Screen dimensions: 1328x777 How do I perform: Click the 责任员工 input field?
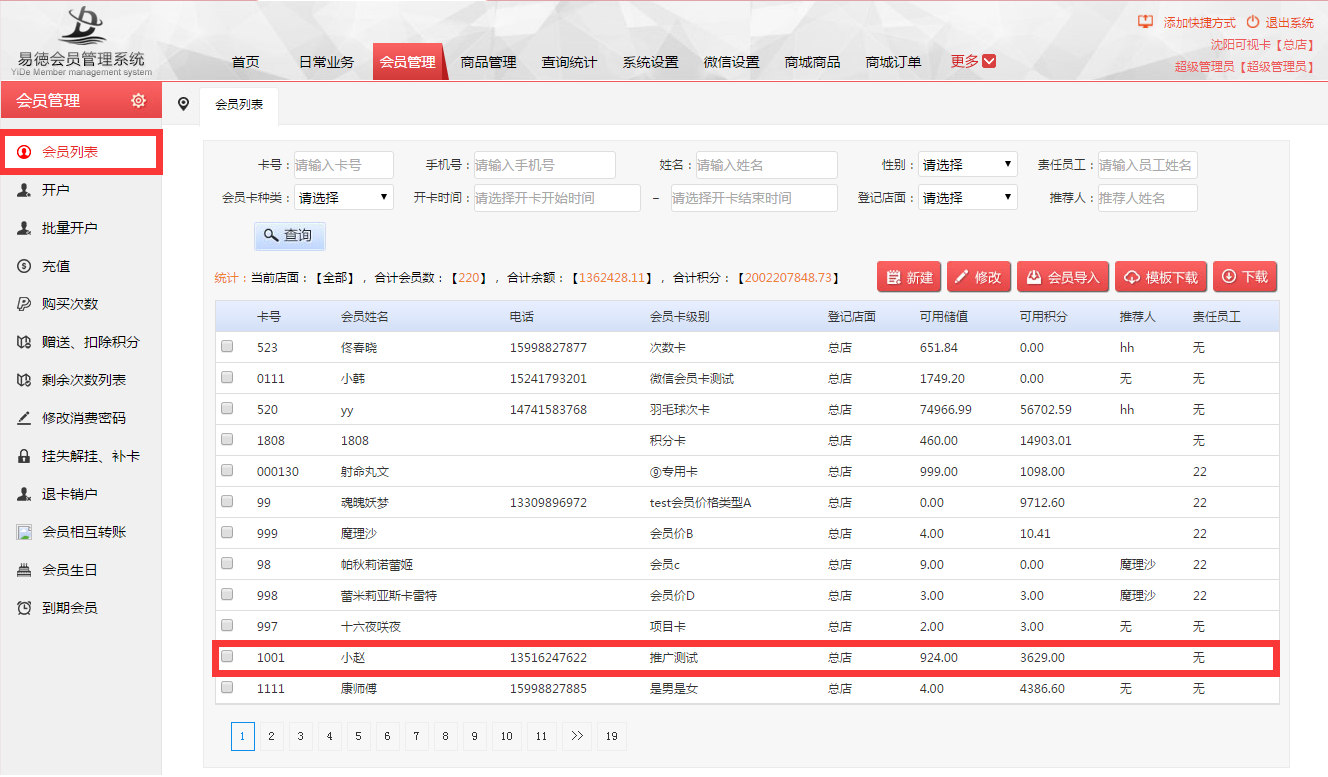(1148, 165)
